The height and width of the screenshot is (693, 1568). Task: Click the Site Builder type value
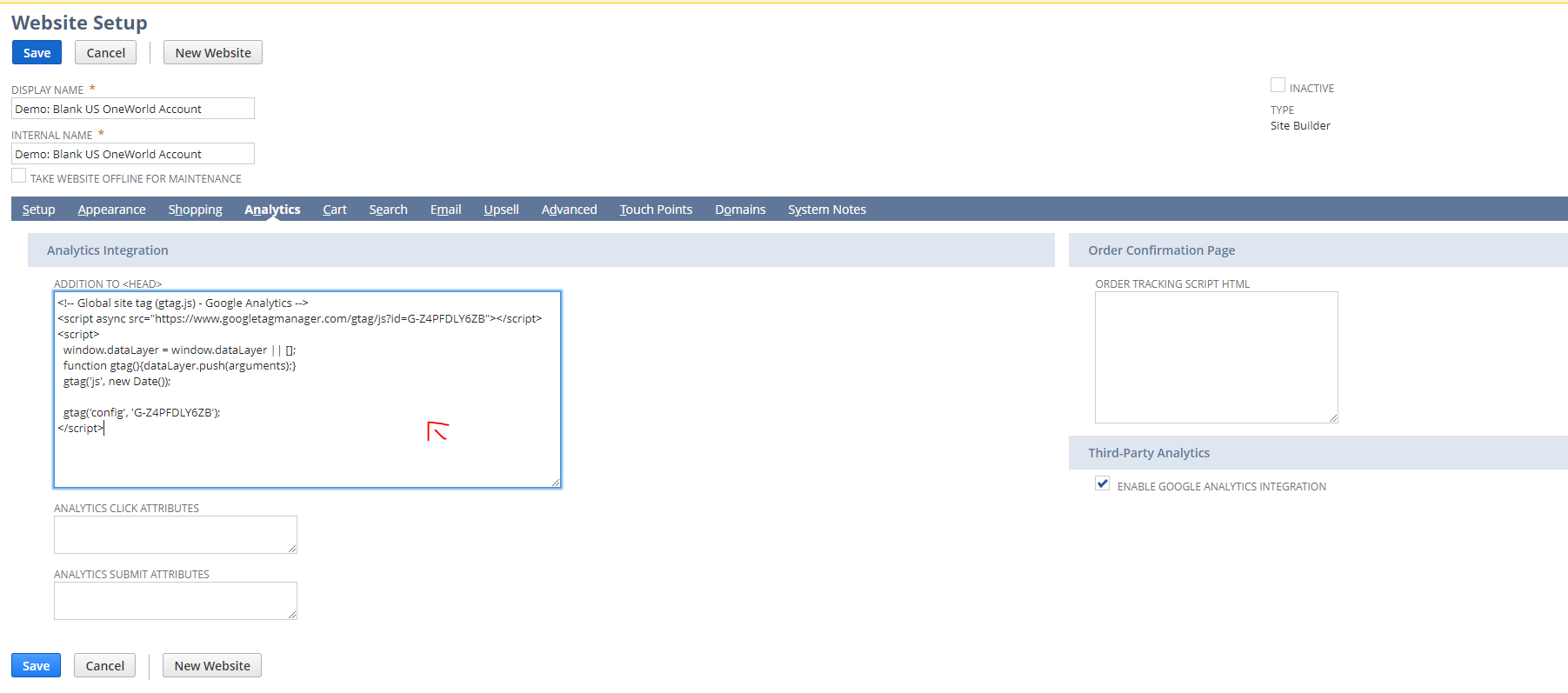click(x=1300, y=126)
